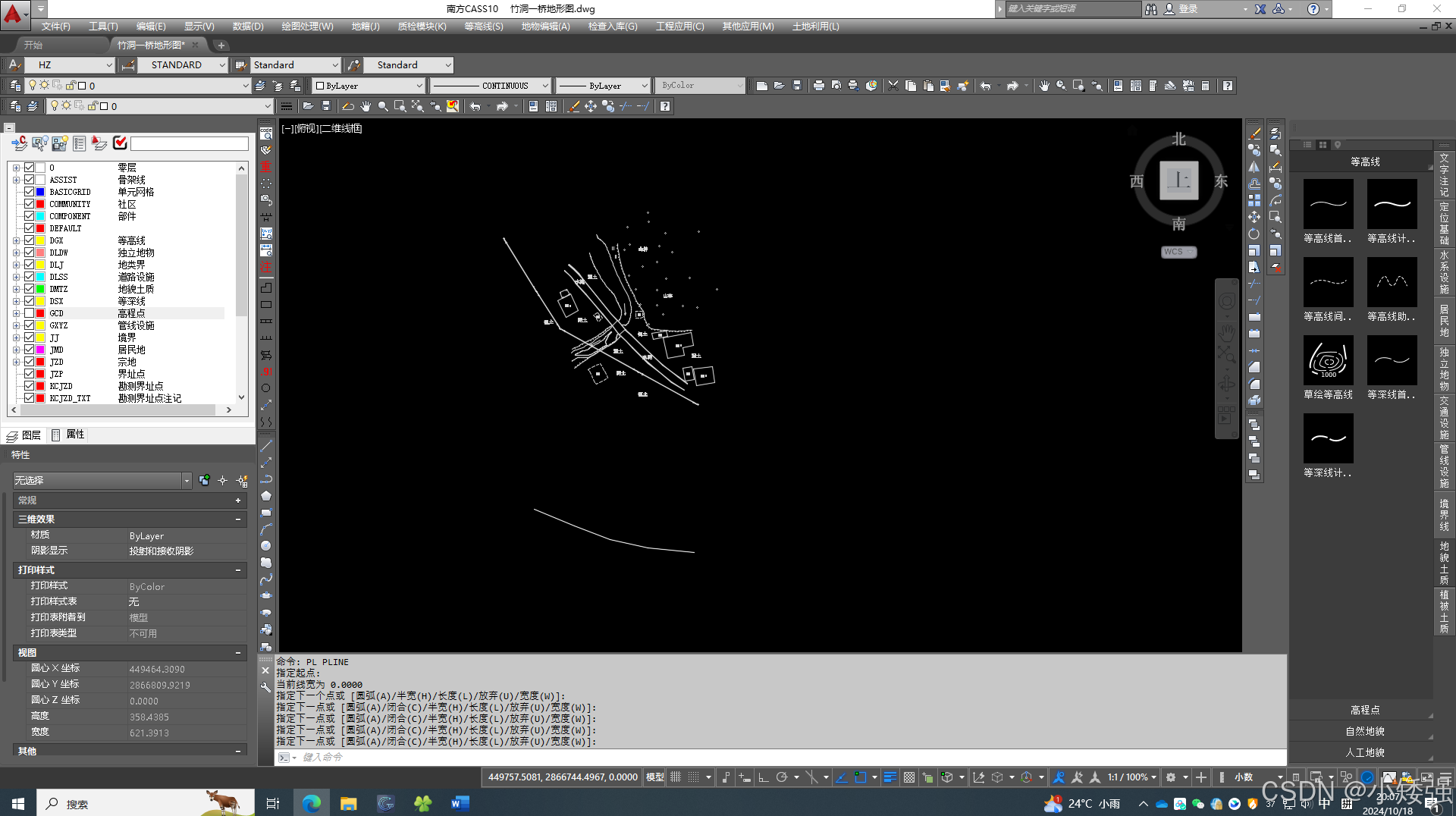Open the Windows Start menu

point(18,803)
